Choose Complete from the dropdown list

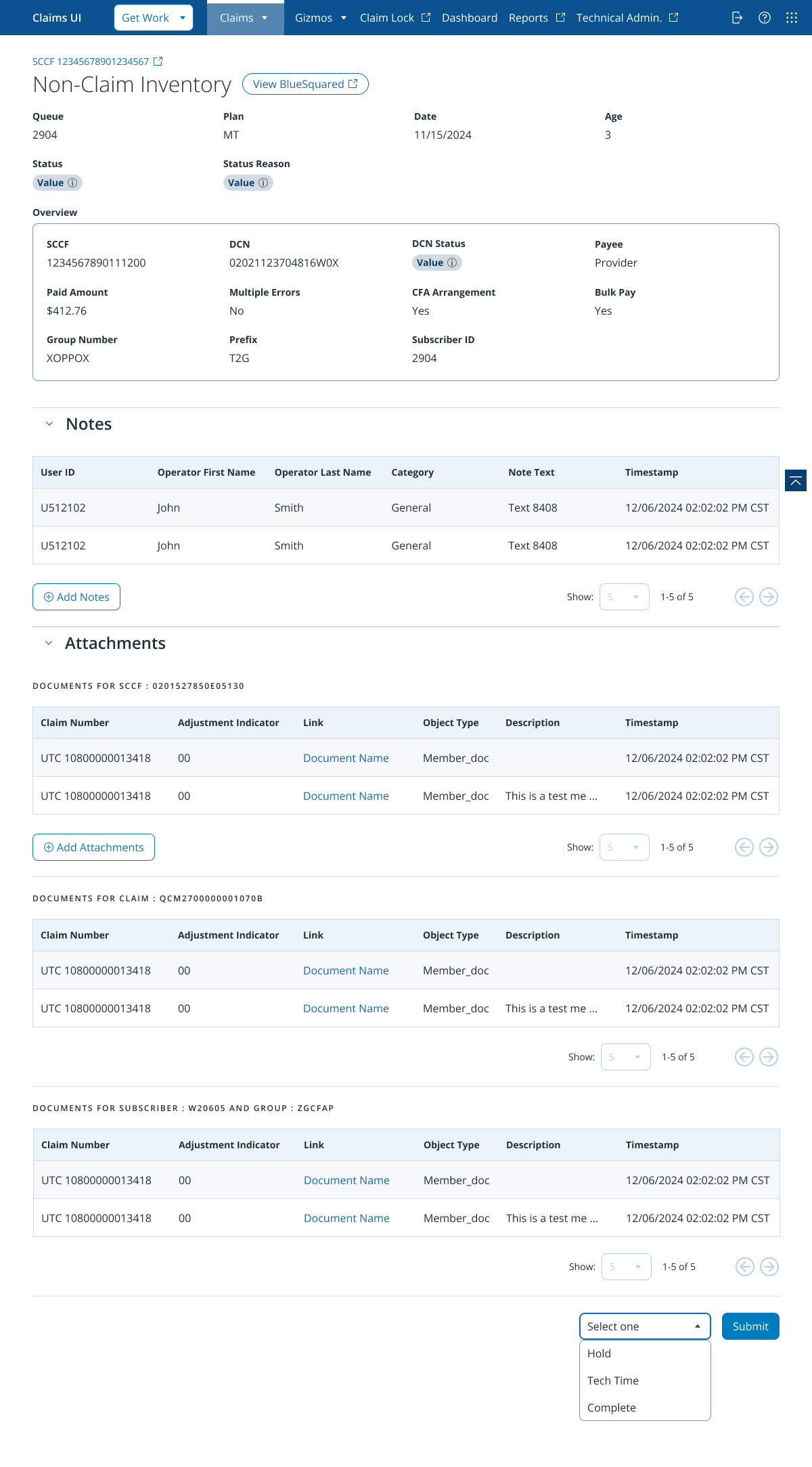(x=645, y=1407)
